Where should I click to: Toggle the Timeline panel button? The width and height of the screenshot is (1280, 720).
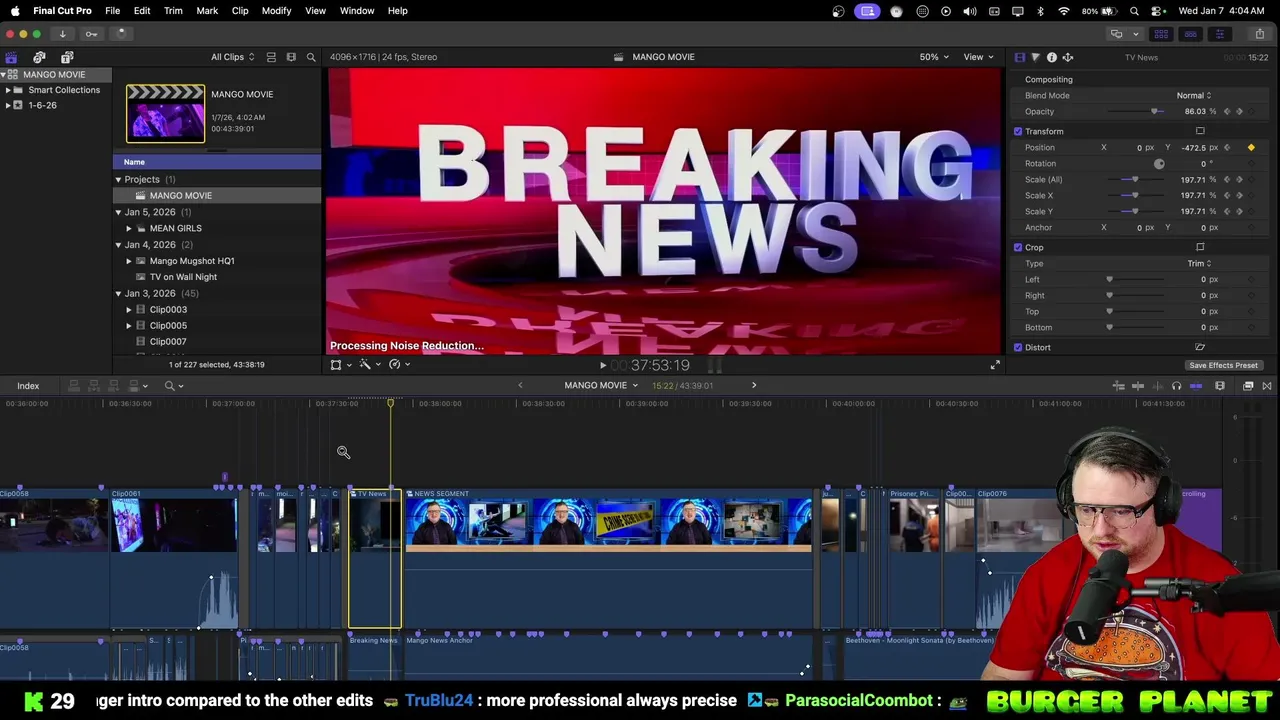pyautogui.click(x=1190, y=34)
